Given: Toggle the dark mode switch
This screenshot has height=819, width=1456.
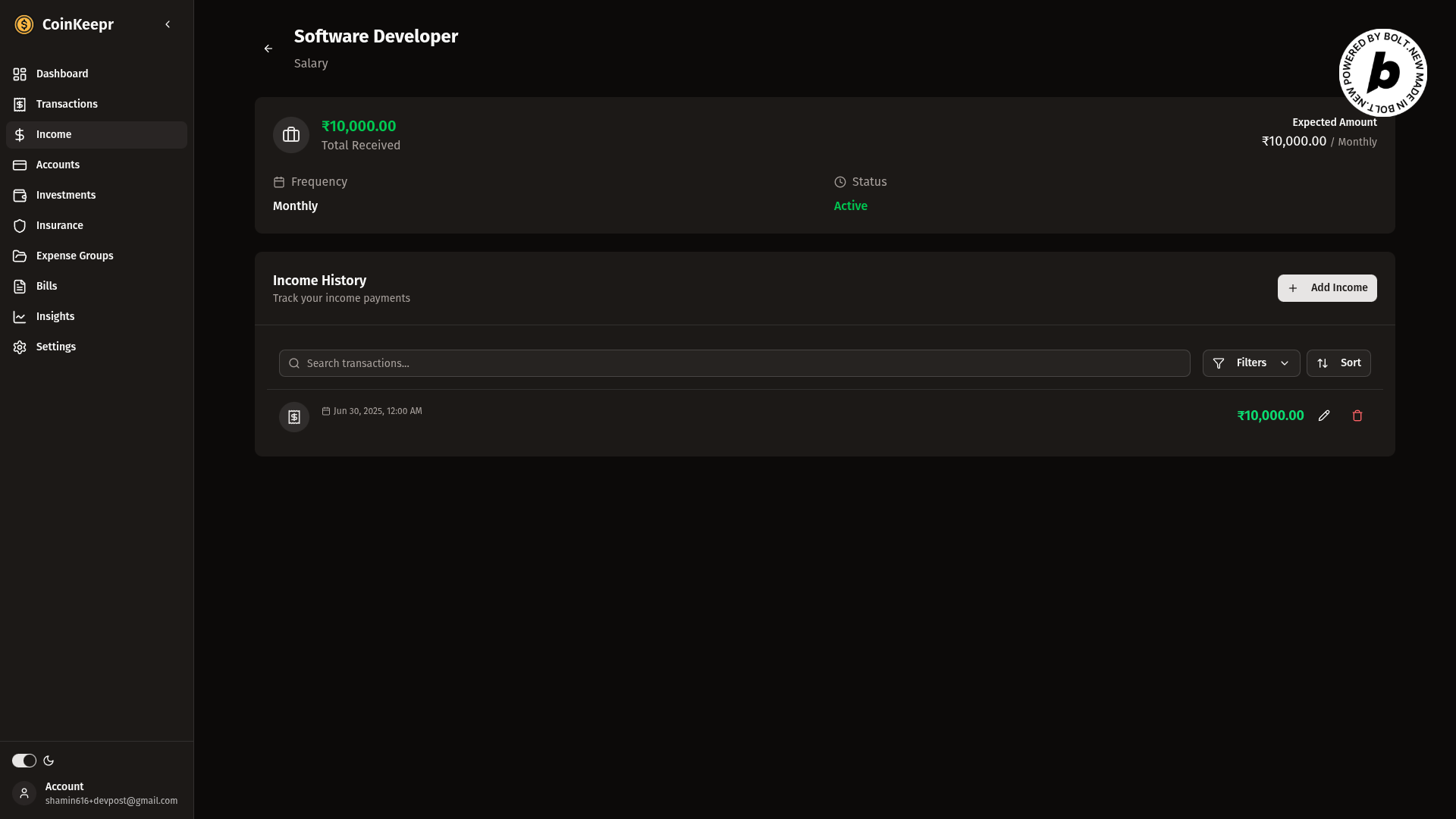Looking at the screenshot, I should [24, 761].
